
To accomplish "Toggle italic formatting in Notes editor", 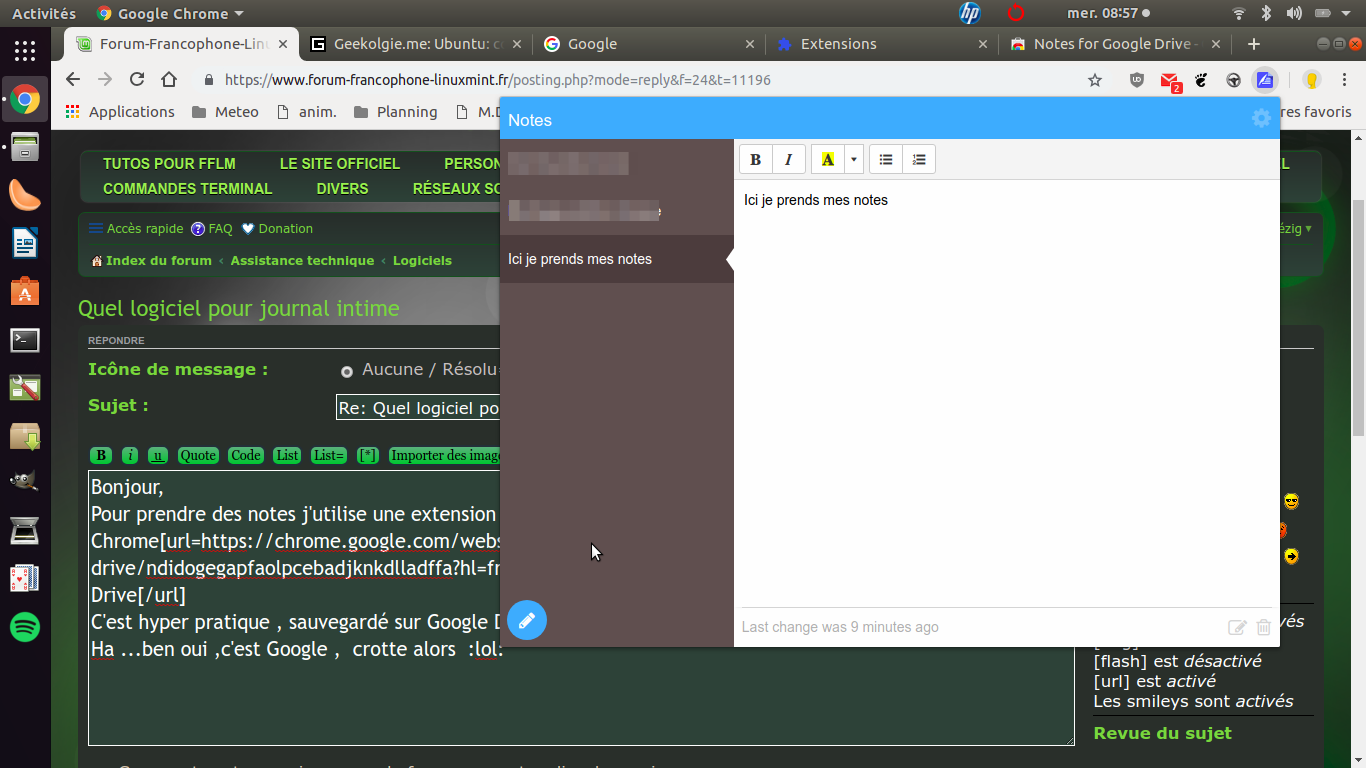I will [x=788, y=160].
